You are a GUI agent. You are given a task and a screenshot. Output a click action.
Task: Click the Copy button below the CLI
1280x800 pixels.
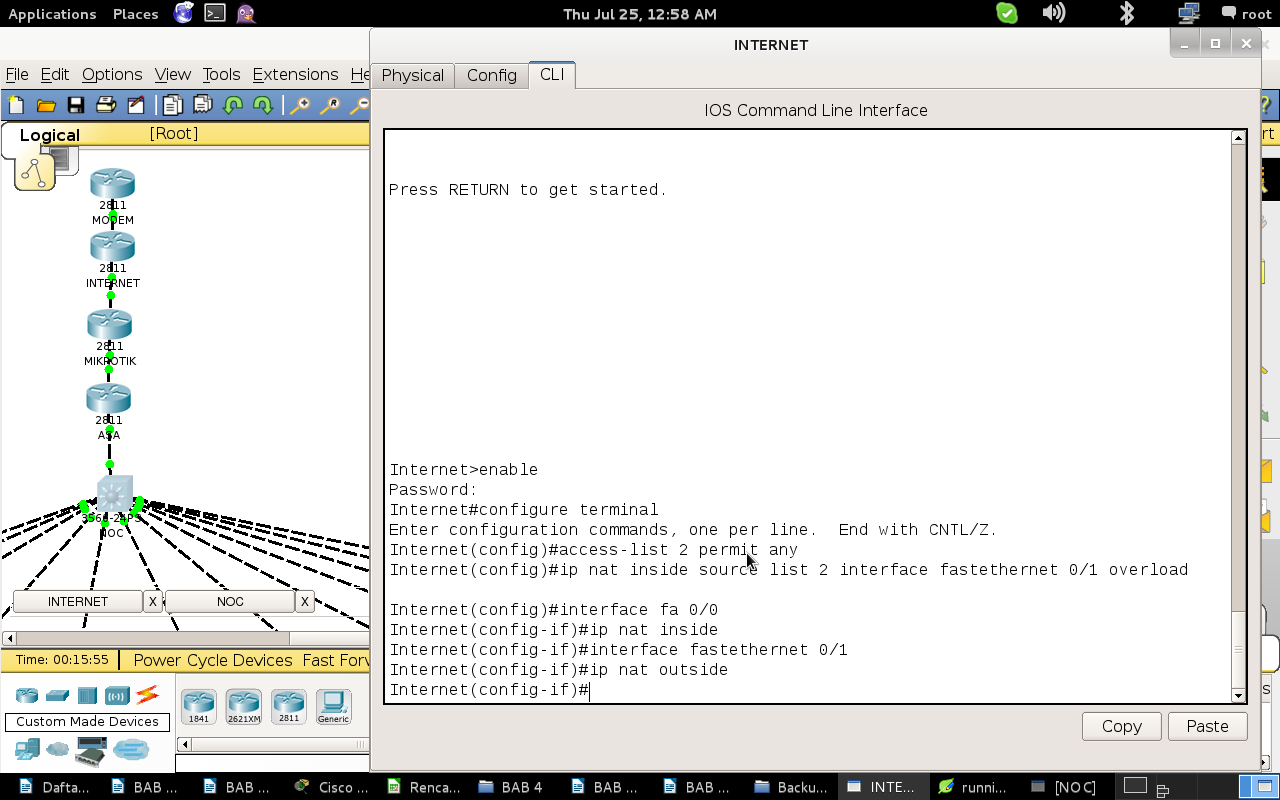point(1122,726)
